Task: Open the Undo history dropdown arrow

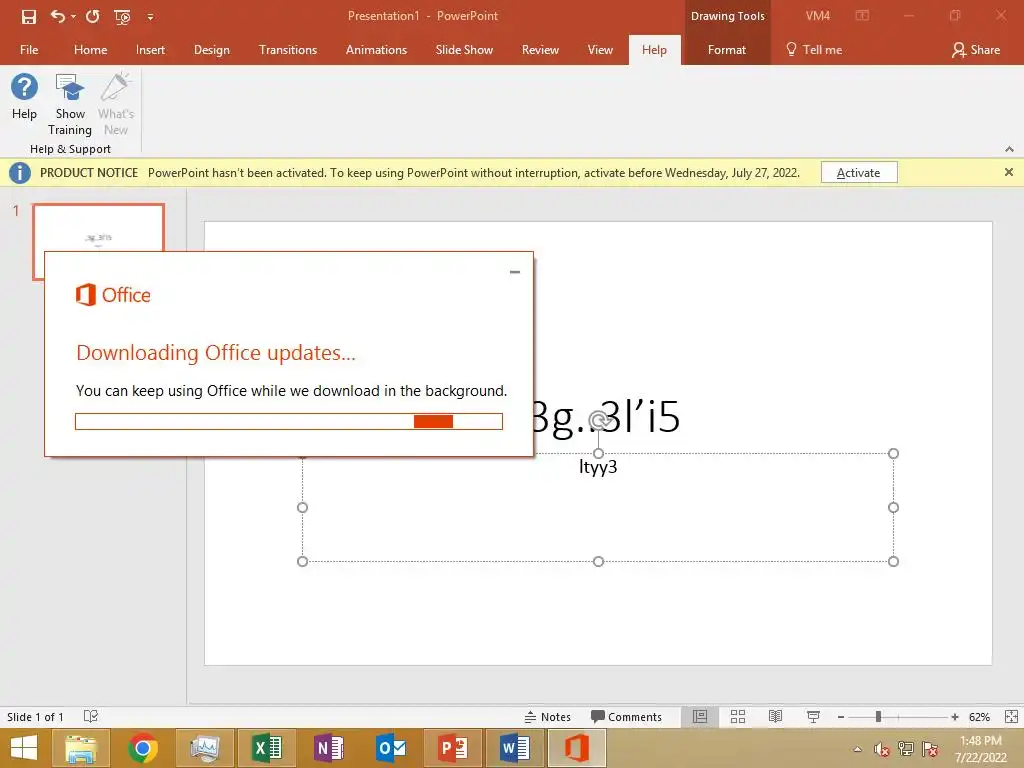Action: [x=74, y=16]
